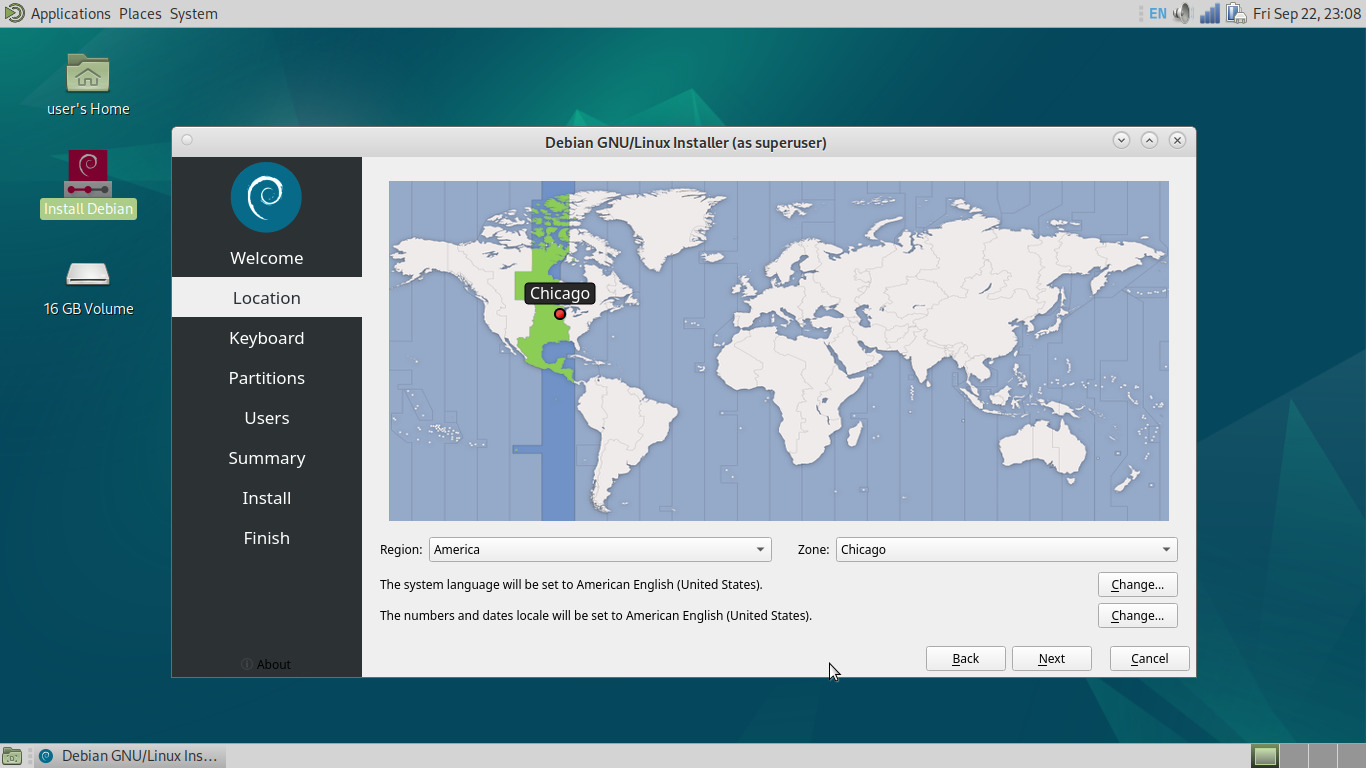This screenshot has height=768, width=1366.
Task: Open the Places menu
Action: tap(140, 13)
